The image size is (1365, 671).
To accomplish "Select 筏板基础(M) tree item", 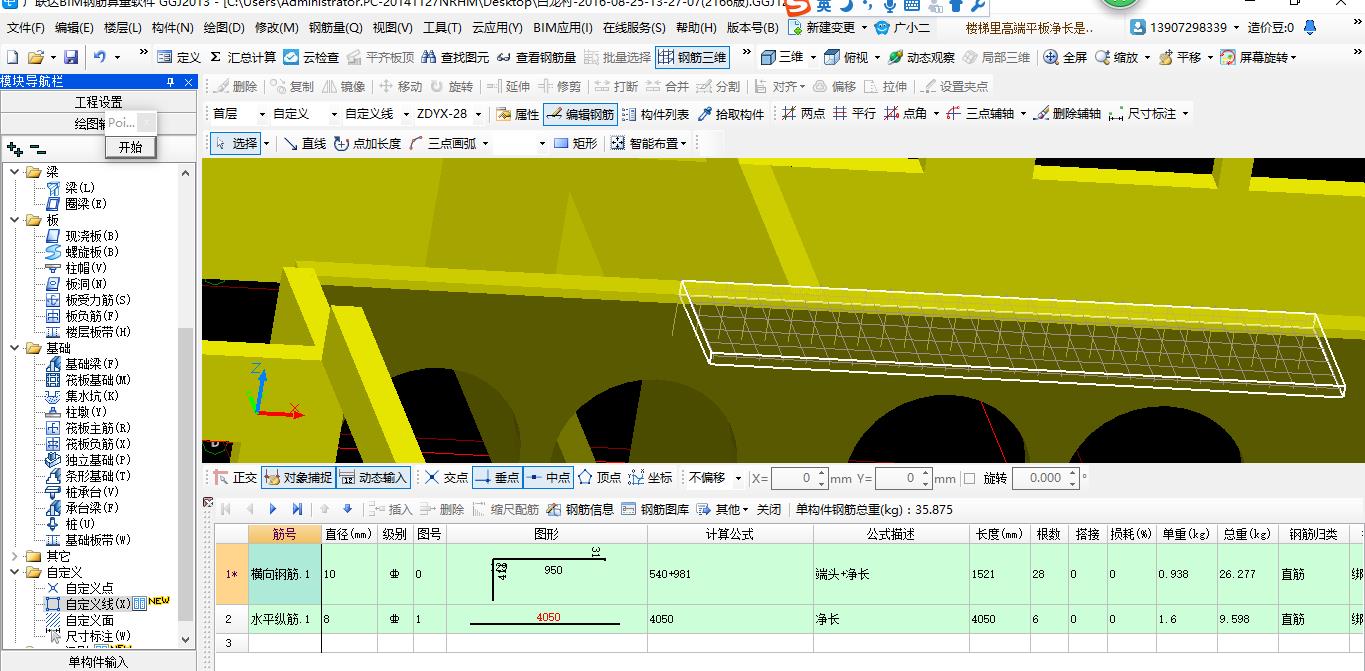I will (98, 380).
